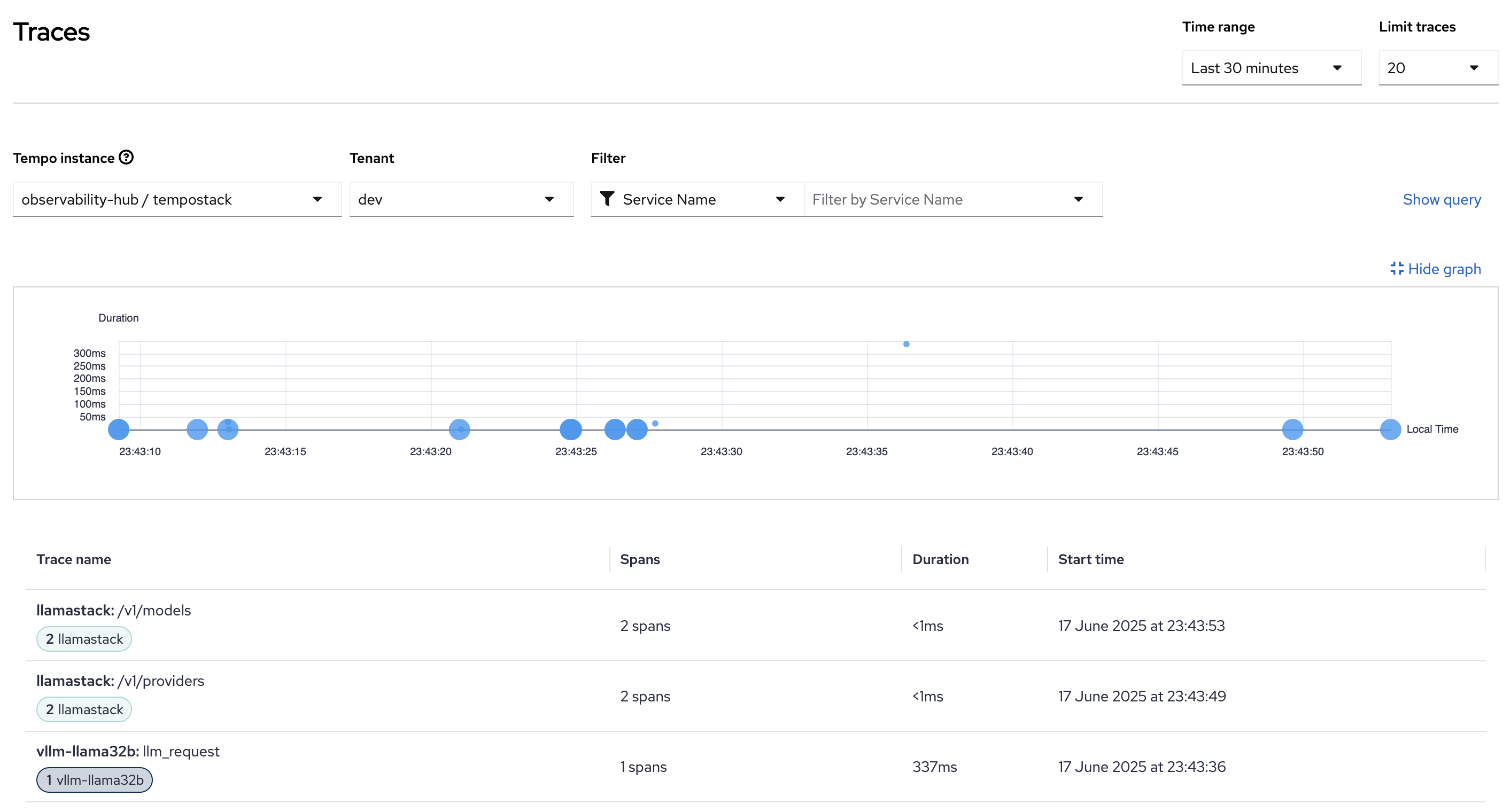The height and width of the screenshot is (812, 1503).
Task: Sort by the Duration column header
Action: (x=940, y=559)
